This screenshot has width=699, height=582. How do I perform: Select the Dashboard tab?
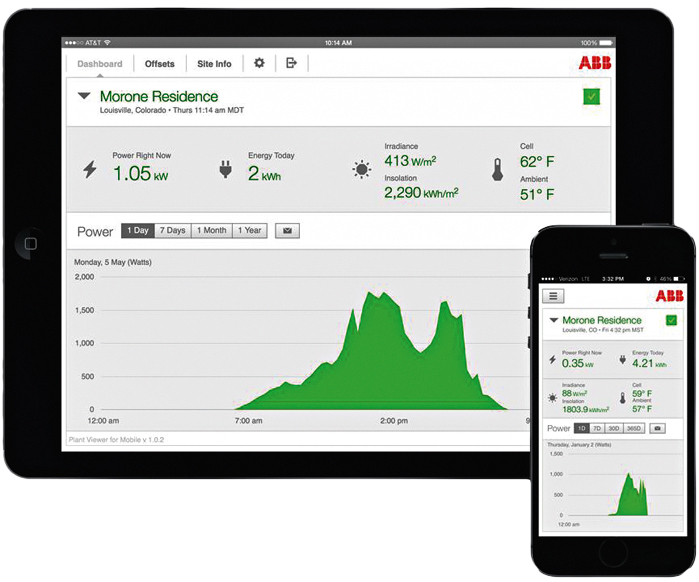coord(100,64)
